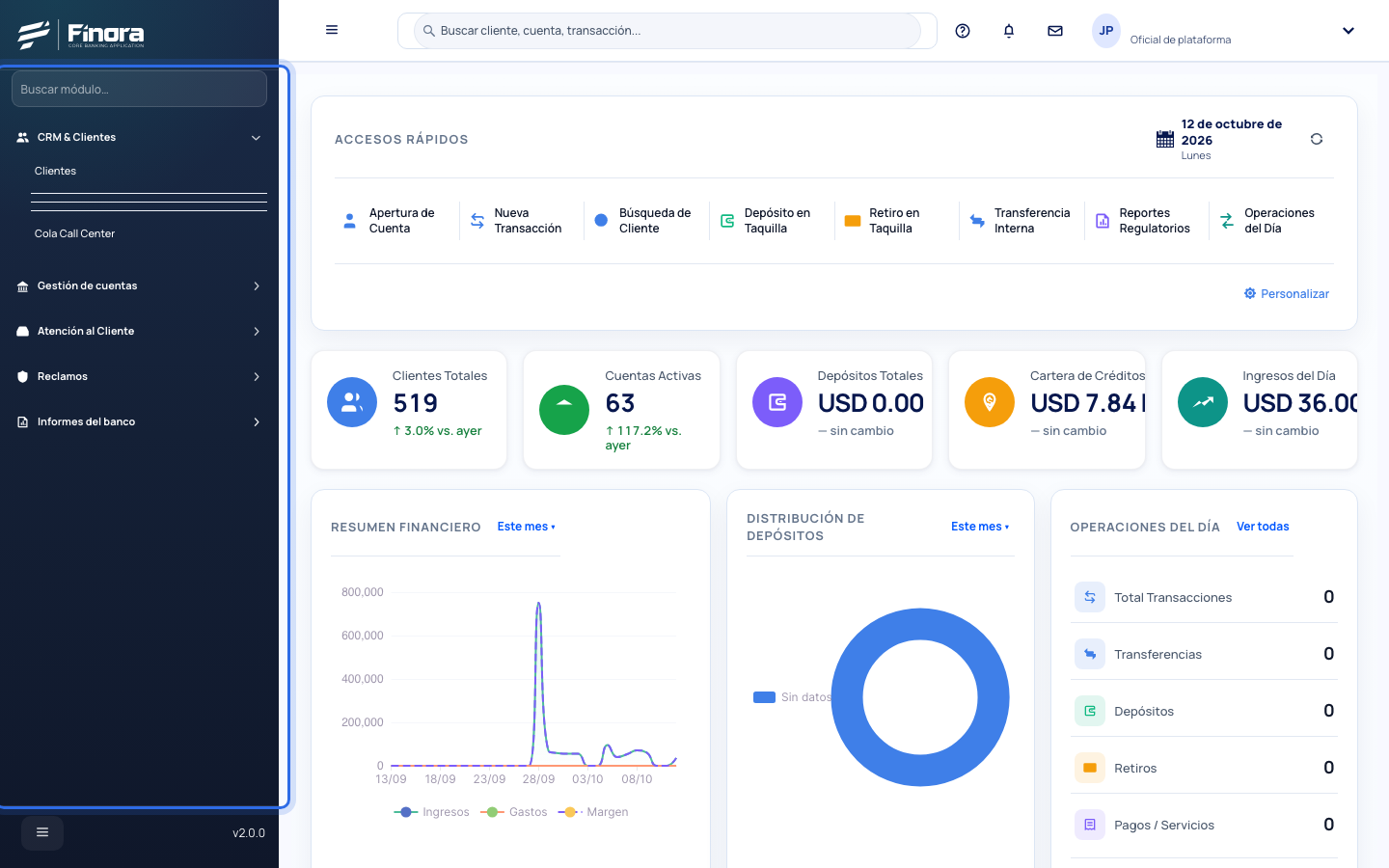Viewport: 1389px width, 868px height.
Task: Click 'Ver todas' in Operaciones del Día
Action: click(x=1263, y=527)
